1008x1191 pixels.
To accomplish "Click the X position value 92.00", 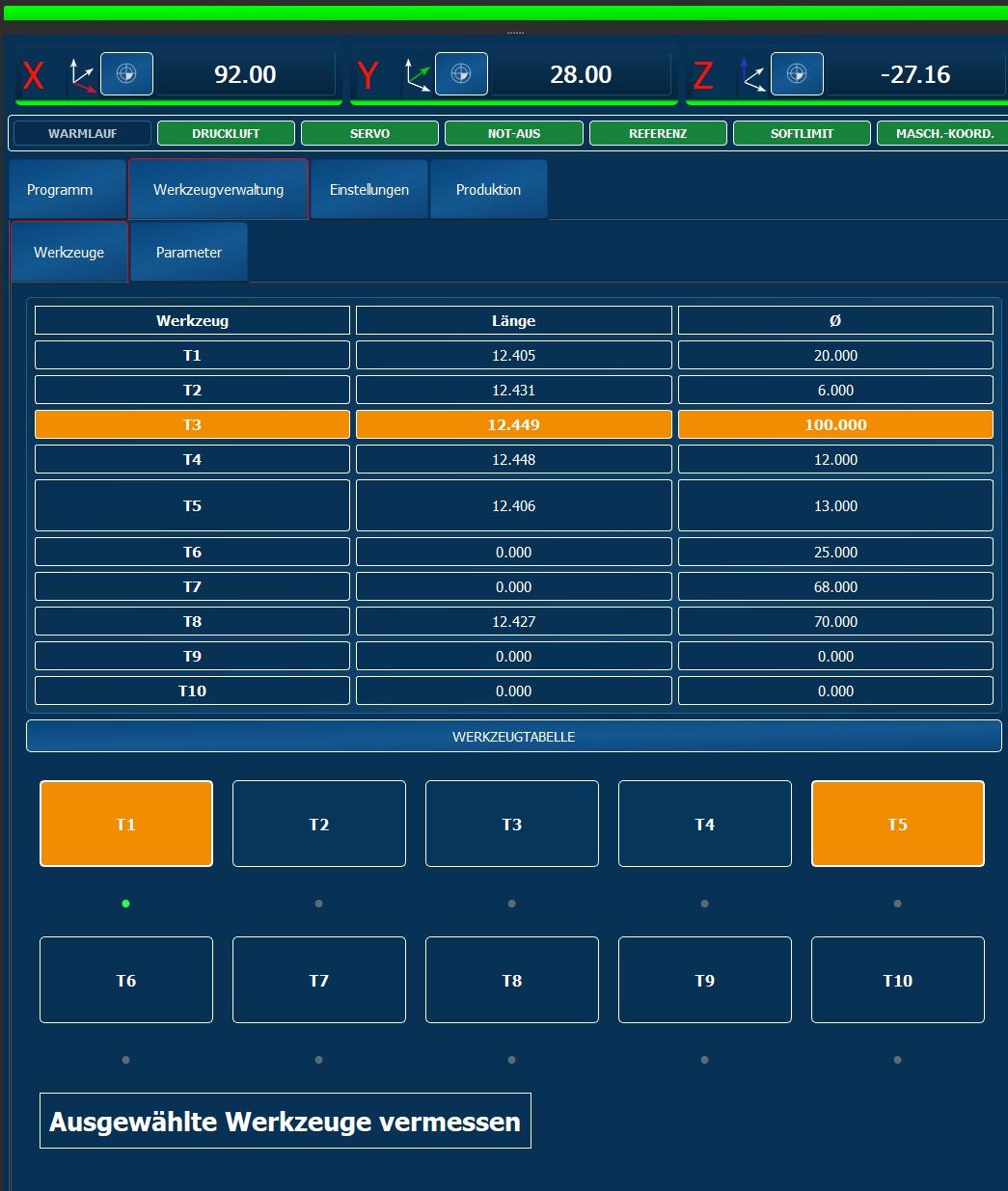I will click(x=245, y=74).
